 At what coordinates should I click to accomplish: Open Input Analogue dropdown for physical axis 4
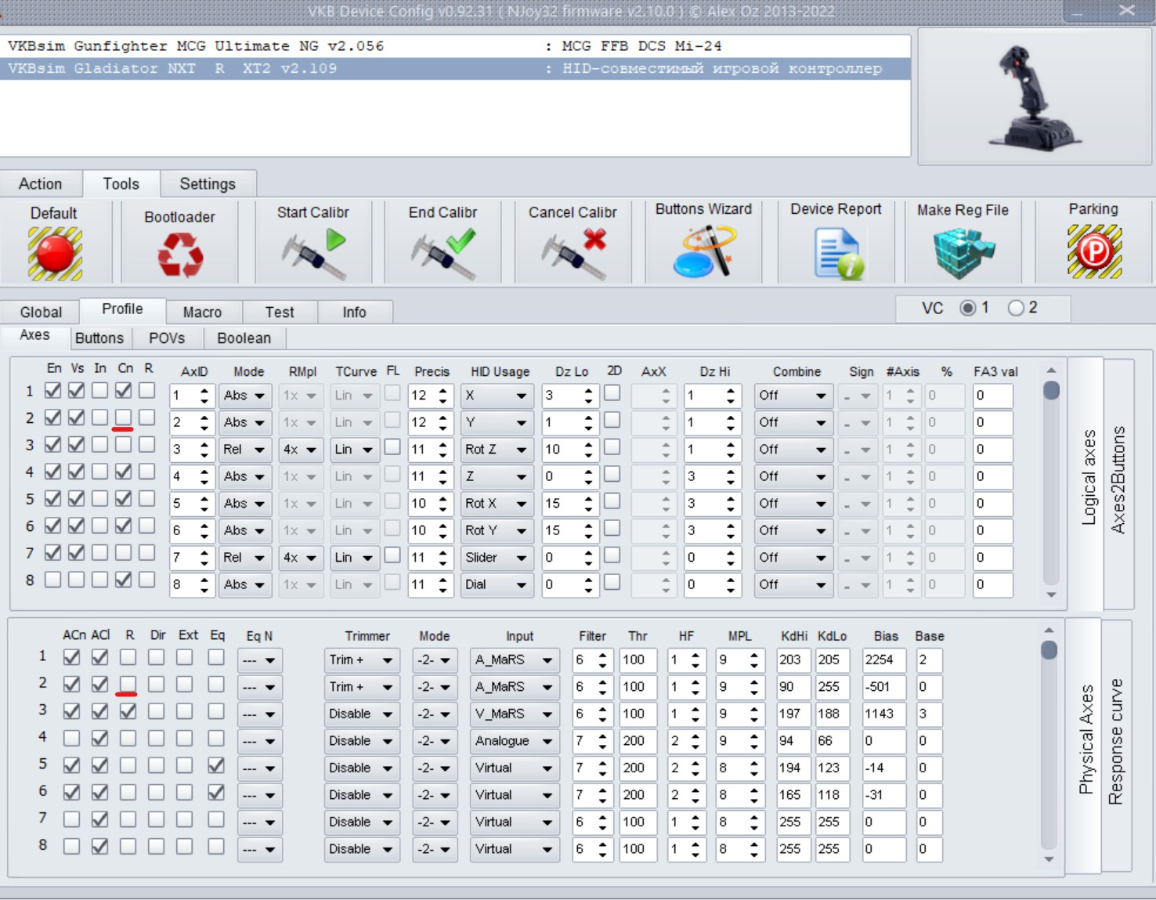(x=514, y=741)
